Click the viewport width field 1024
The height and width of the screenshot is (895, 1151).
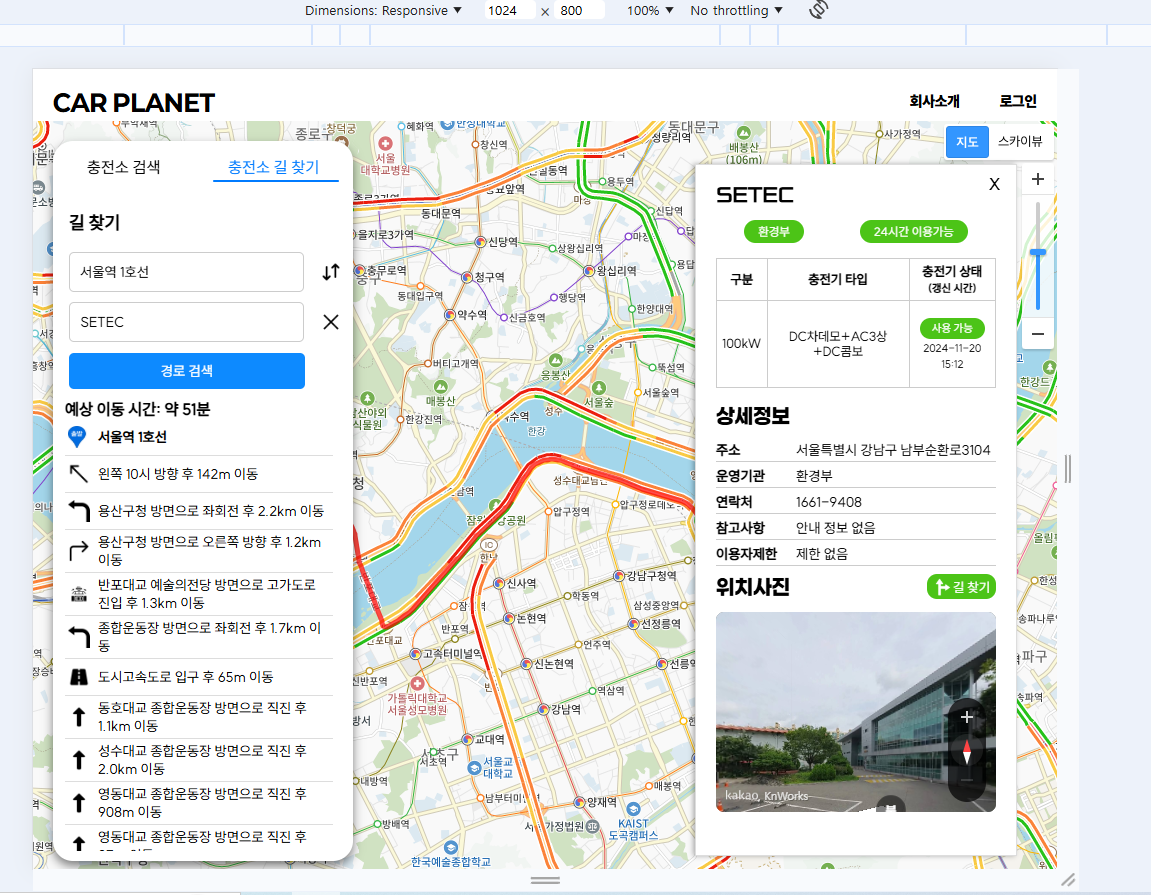(x=509, y=10)
